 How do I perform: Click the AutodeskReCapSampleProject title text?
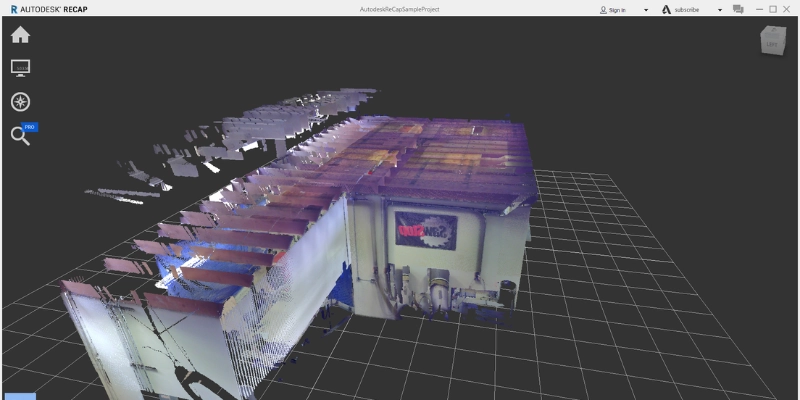point(399,9)
